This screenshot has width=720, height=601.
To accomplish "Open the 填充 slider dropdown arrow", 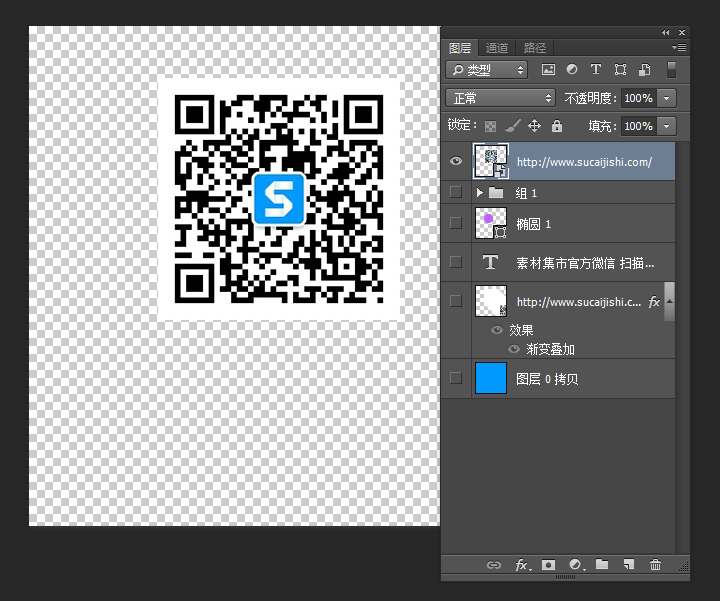I will tap(667, 126).
